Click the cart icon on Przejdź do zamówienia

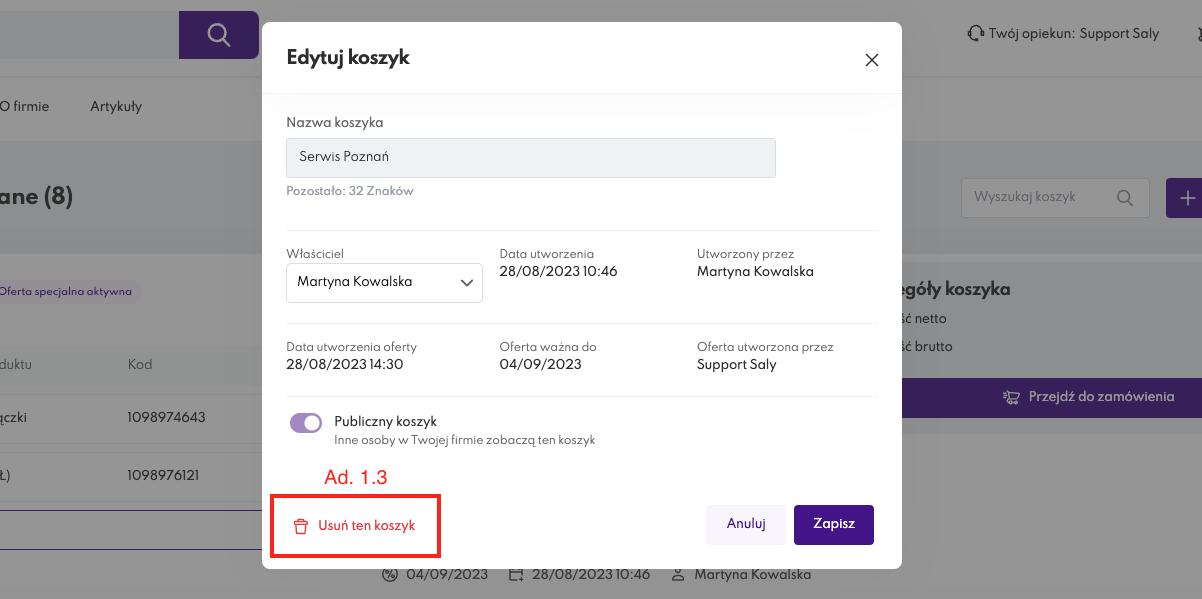pos(1011,397)
